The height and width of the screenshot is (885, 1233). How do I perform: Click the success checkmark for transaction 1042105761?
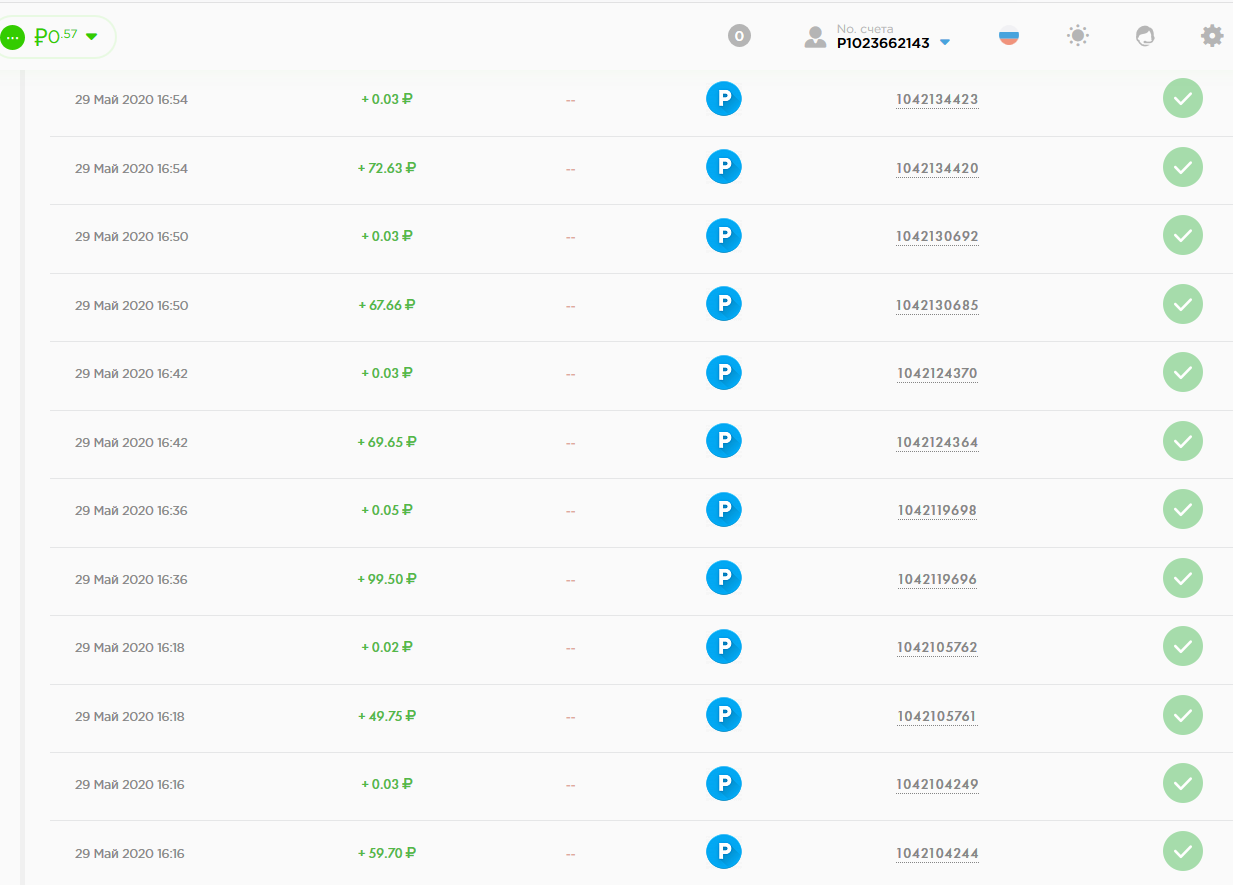[1183, 715]
